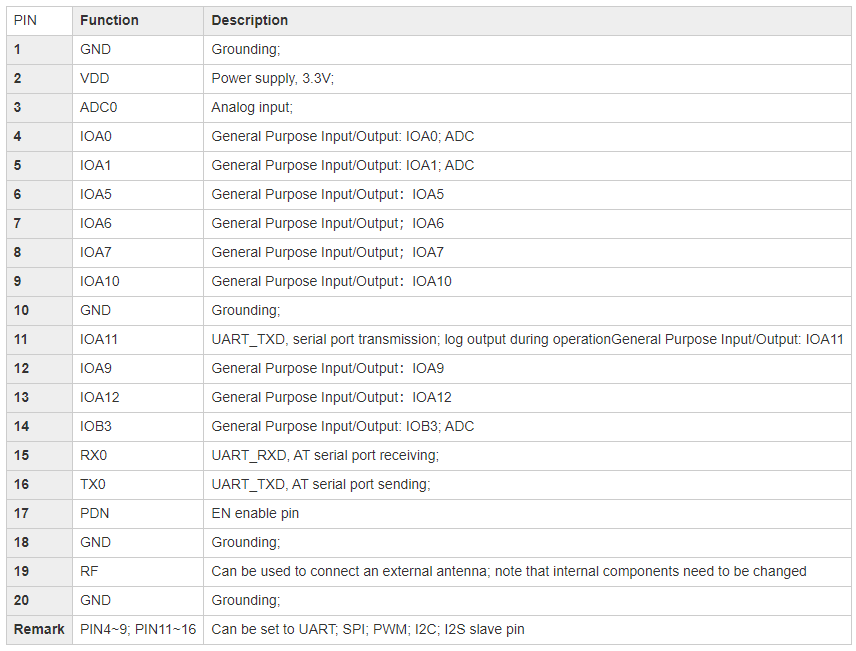Click the PIN column header

tap(25, 20)
